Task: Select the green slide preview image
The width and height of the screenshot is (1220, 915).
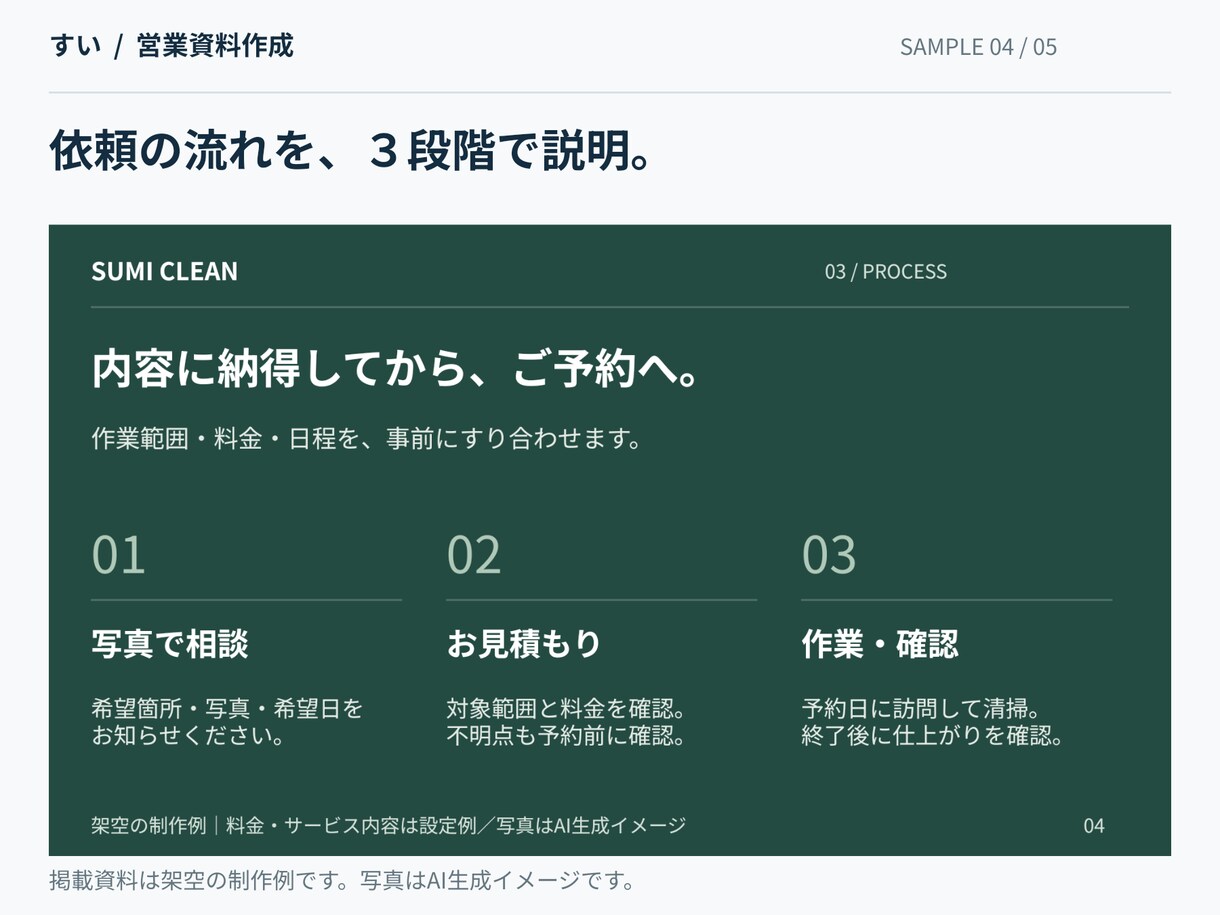Action: click(610, 540)
